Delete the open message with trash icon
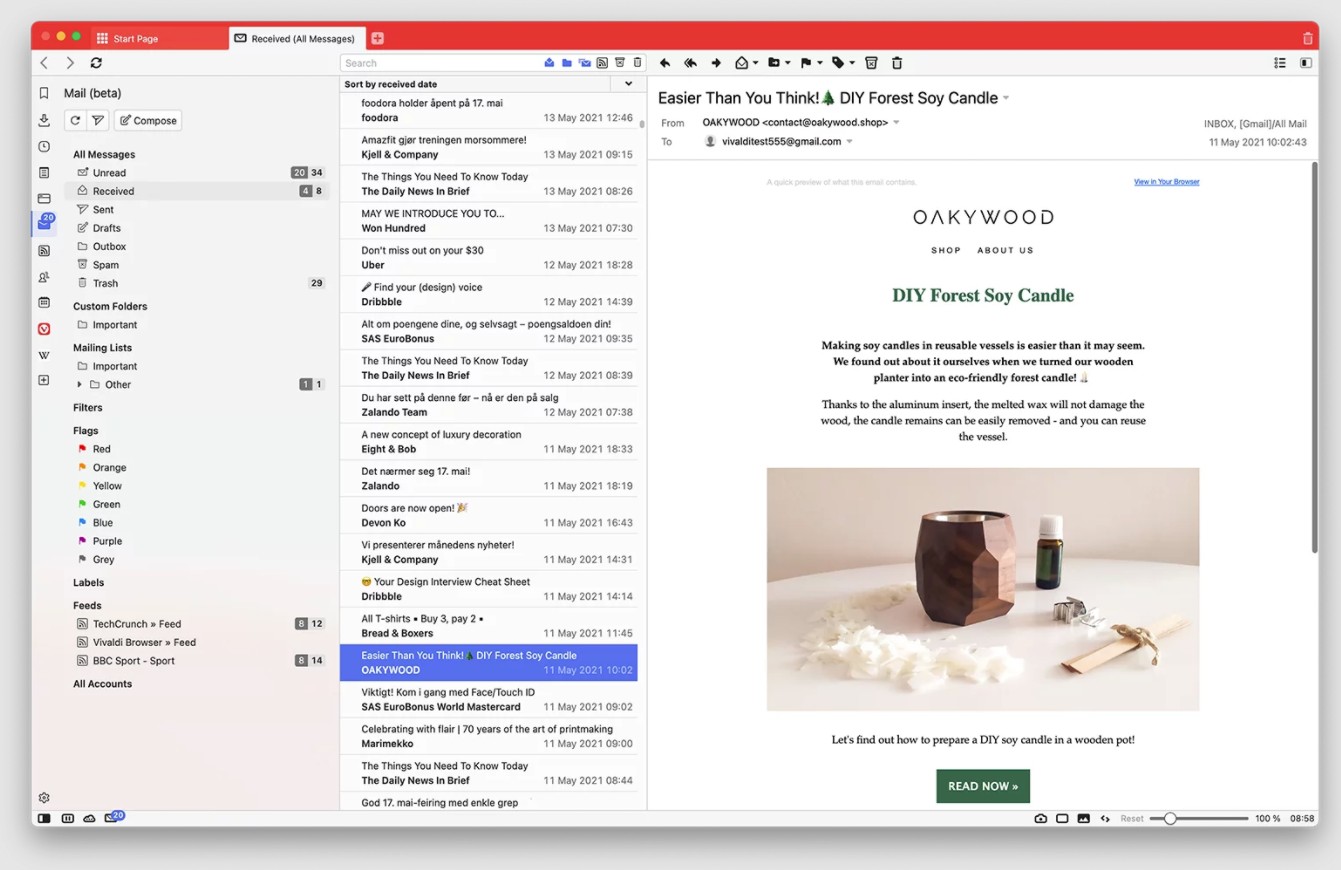 tap(897, 63)
